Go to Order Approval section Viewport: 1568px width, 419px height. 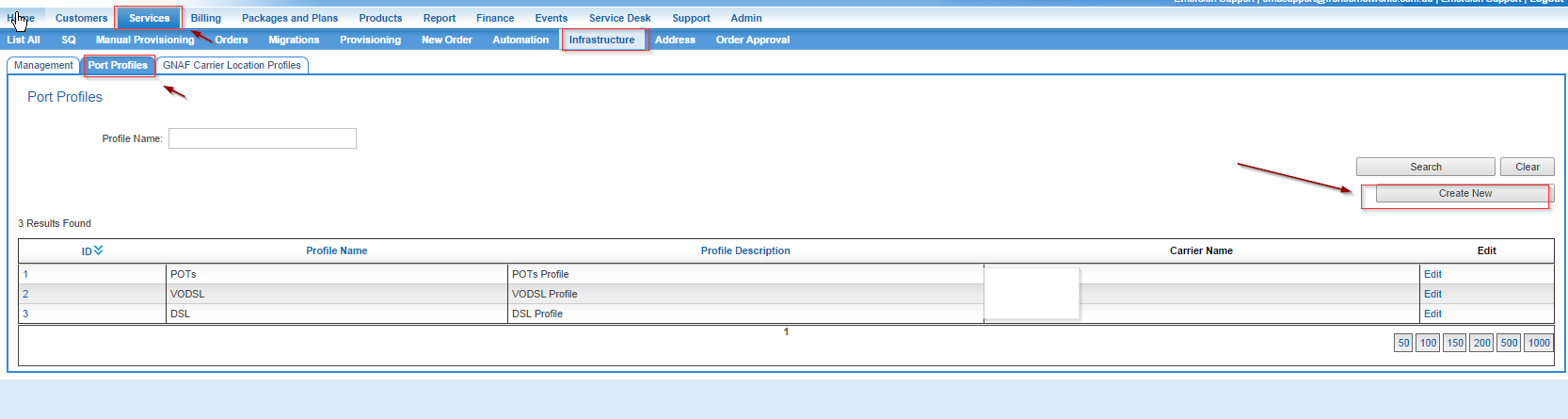[x=752, y=40]
